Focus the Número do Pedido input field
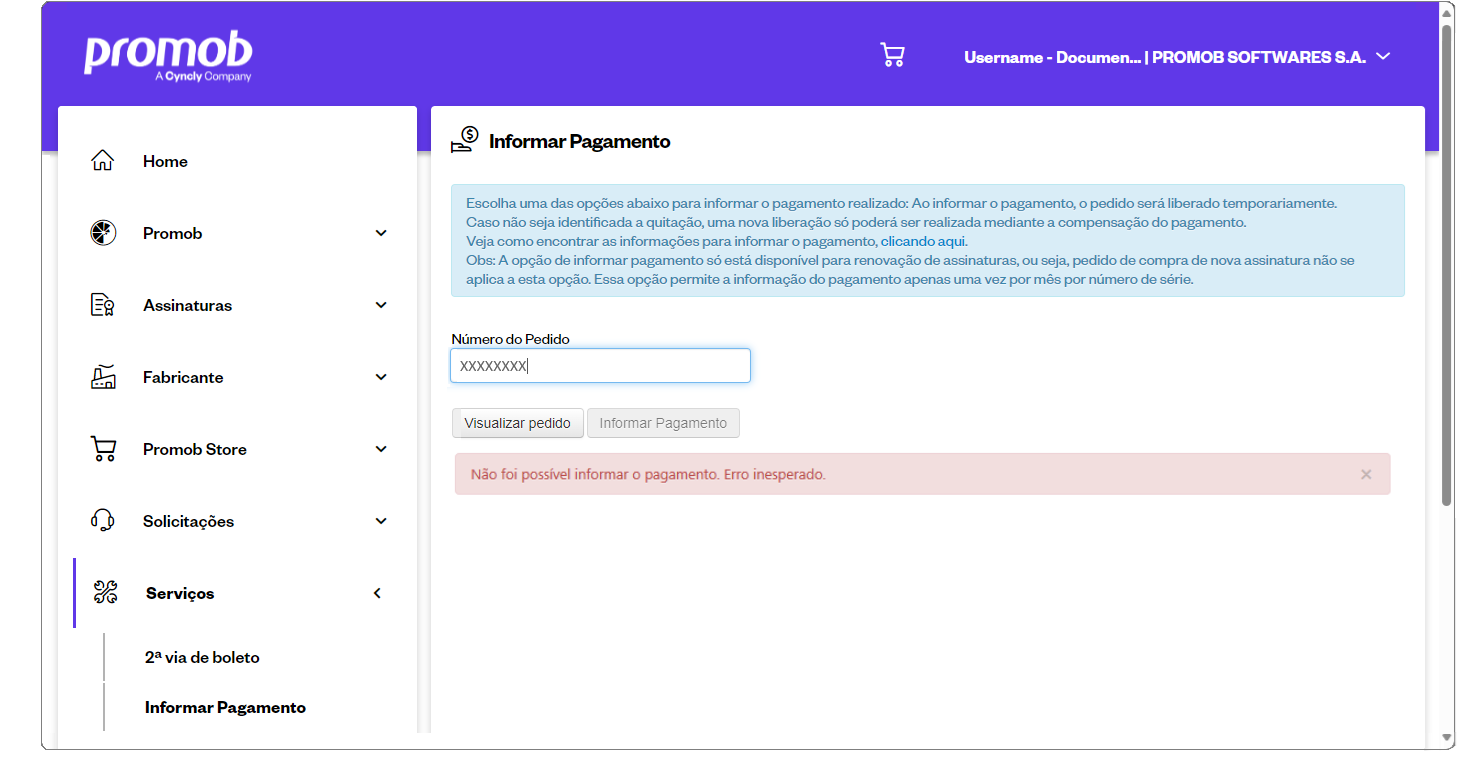The height and width of the screenshot is (757, 1463). tap(600, 365)
